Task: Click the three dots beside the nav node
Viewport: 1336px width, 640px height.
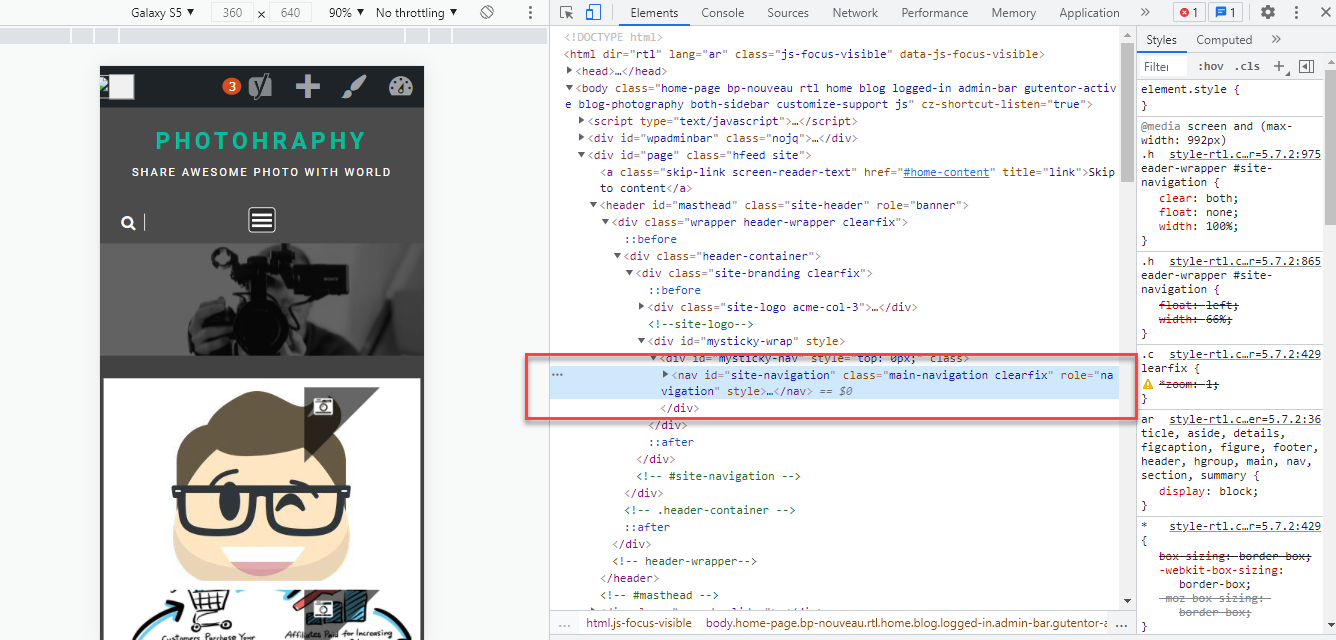Action: coord(558,375)
